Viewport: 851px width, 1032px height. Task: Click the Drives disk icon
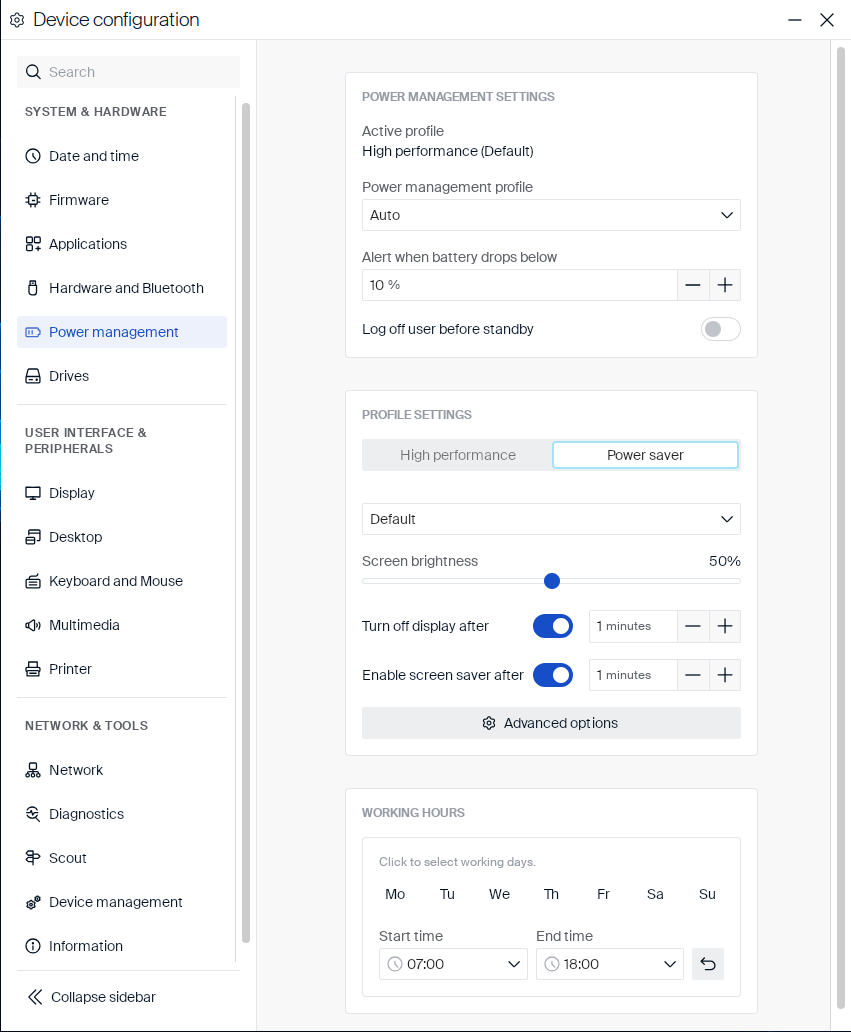click(x=33, y=376)
